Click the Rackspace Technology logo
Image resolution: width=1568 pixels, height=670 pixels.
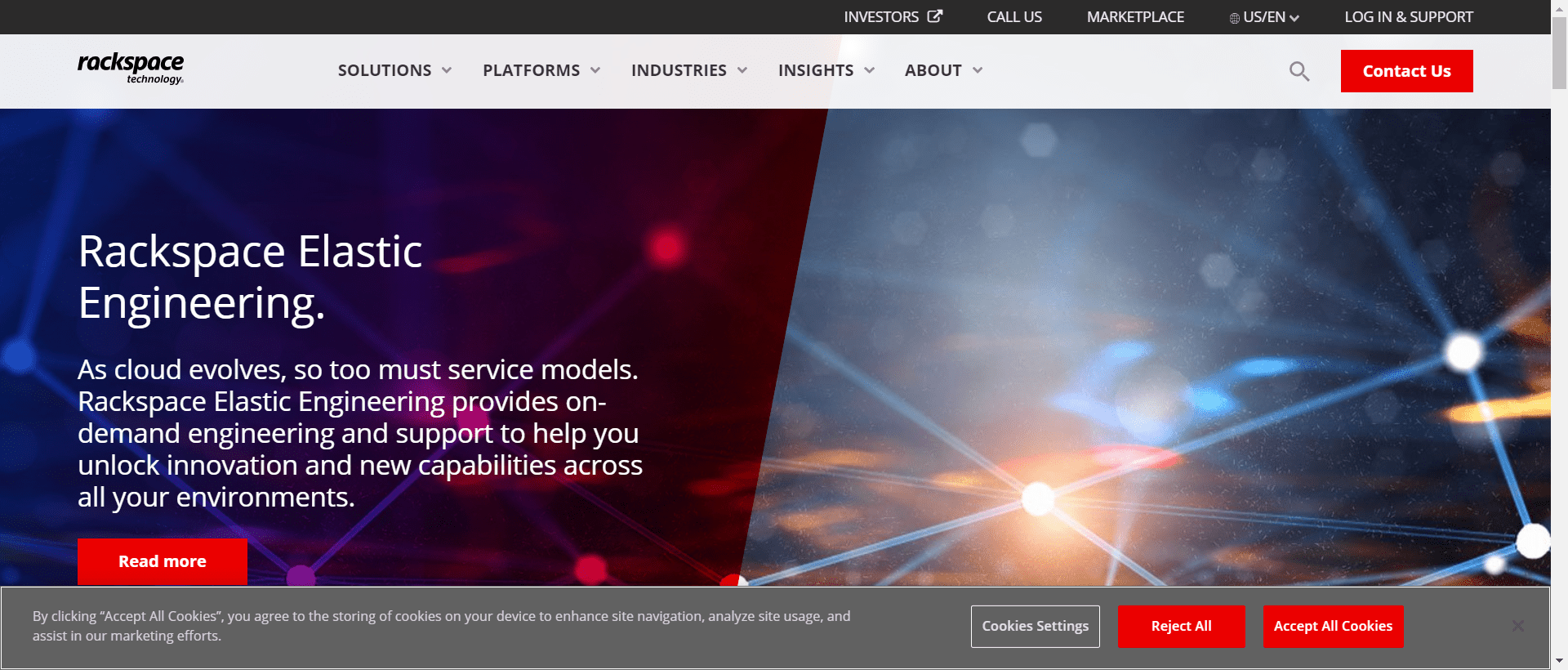131,69
